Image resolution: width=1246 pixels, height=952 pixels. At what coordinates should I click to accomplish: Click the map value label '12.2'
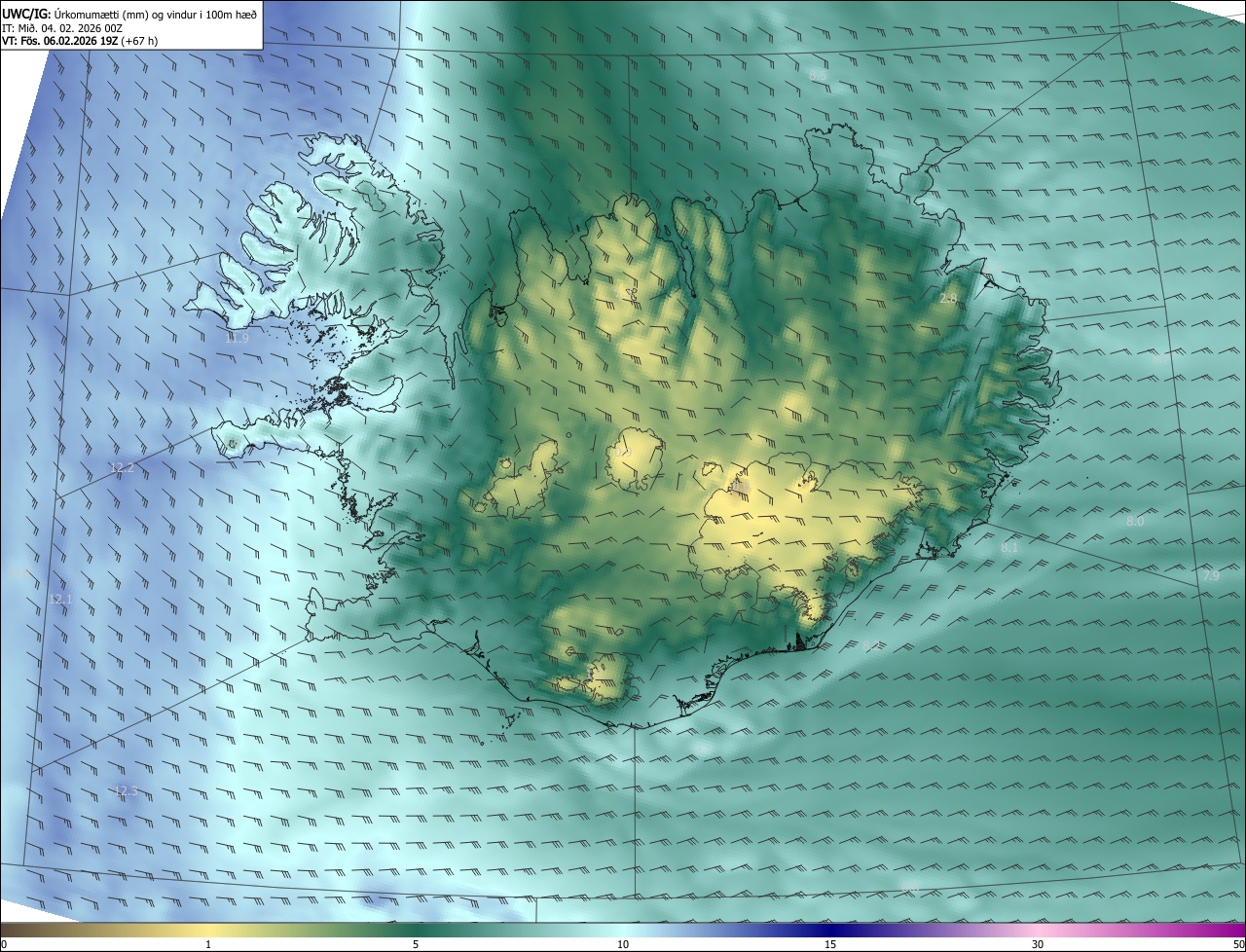pyautogui.click(x=122, y=468)
